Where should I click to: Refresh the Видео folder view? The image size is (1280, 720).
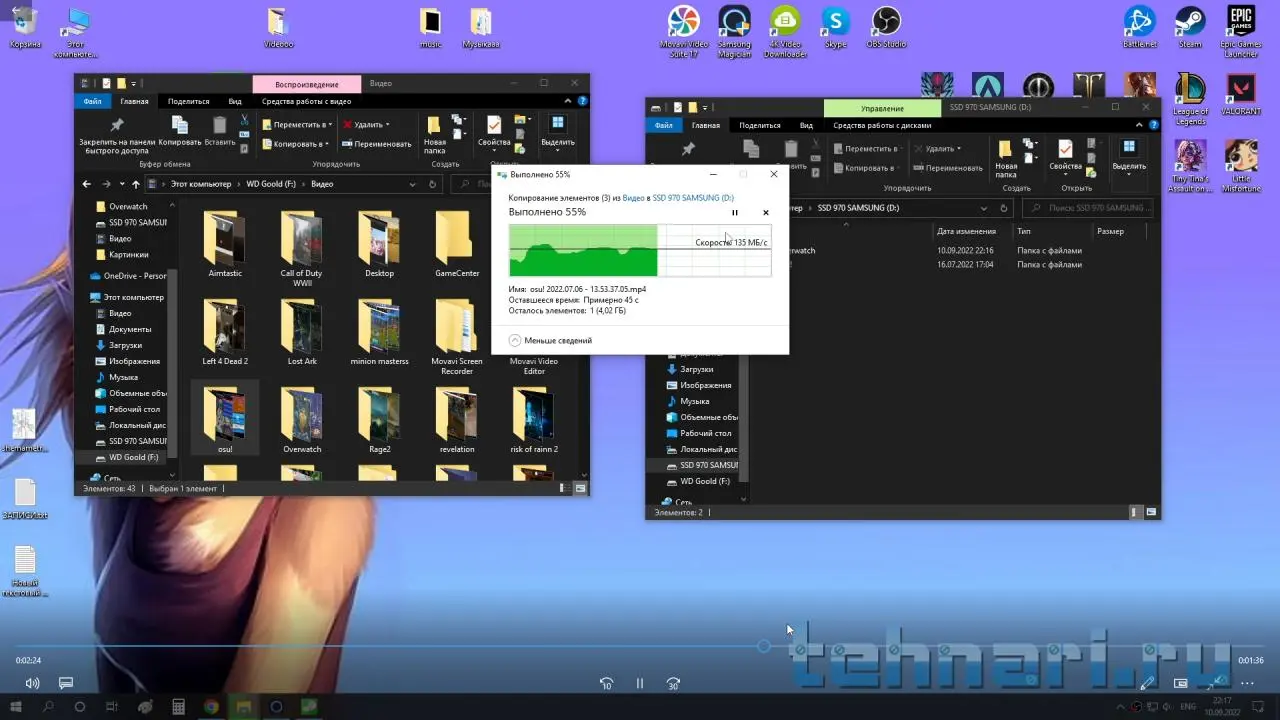point(432,184)
